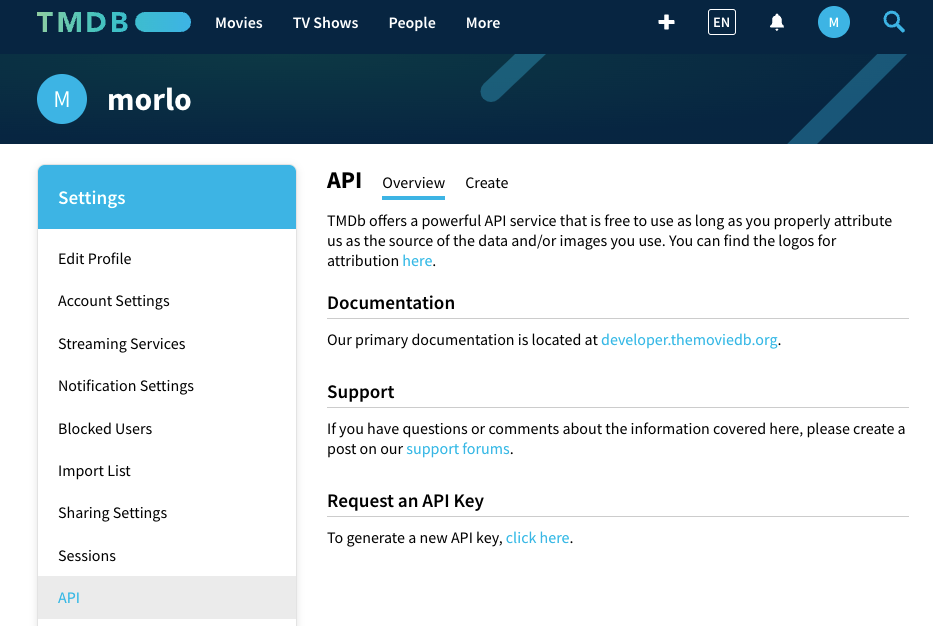Open Sharing Settings

[x=112, y=512]
